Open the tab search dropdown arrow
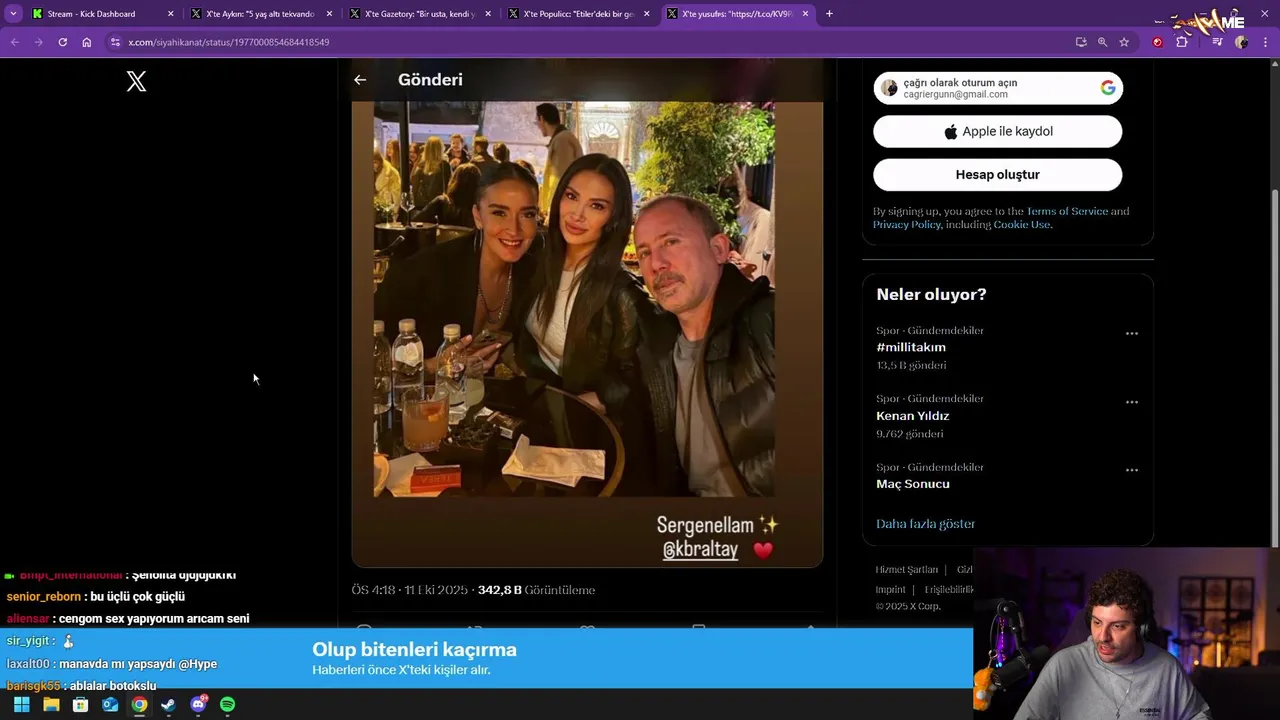Viewport: 1280px width, 720px height. (13, 14)
